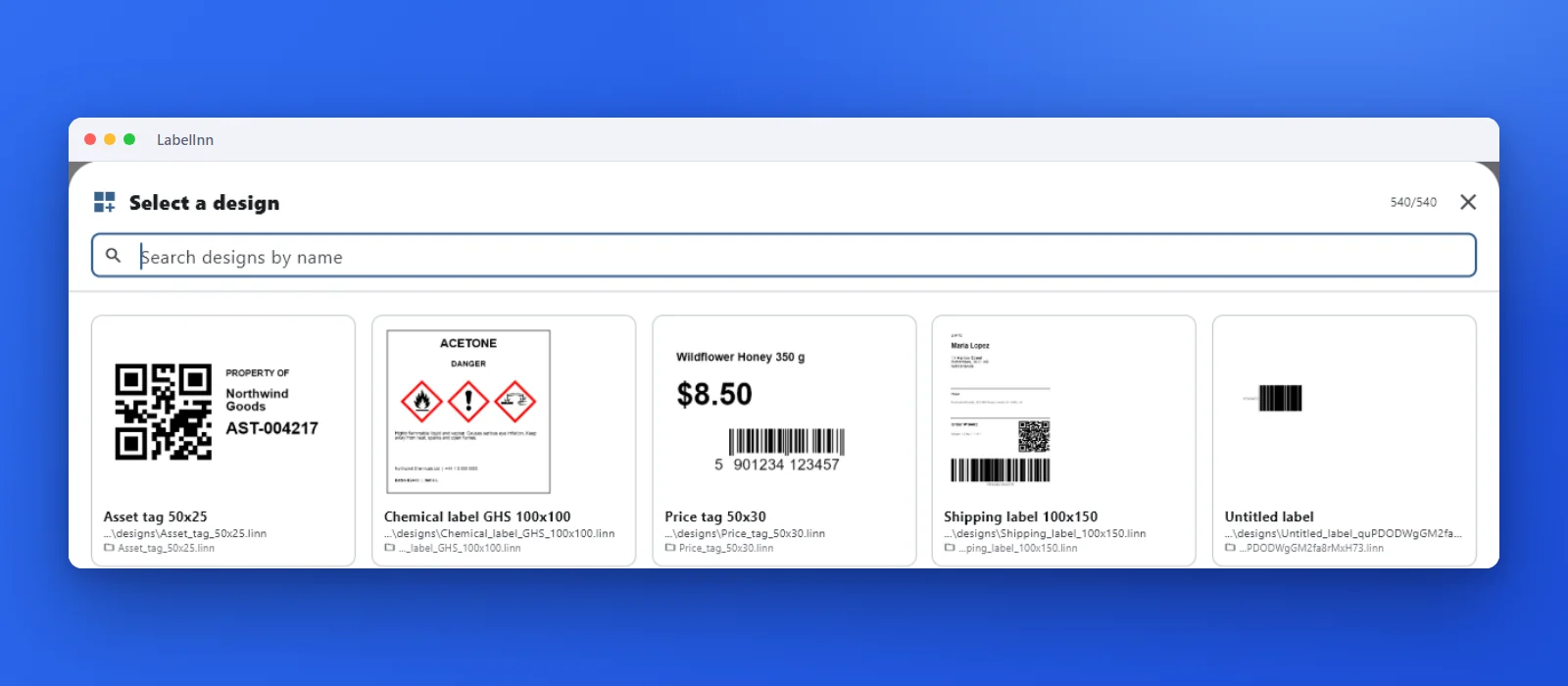The width and height of the screenshot is (1568, 686).
Task: Click the Untitled_label_quPDODWgGM2fa... path text
Action: click(x=1343, y=533)
